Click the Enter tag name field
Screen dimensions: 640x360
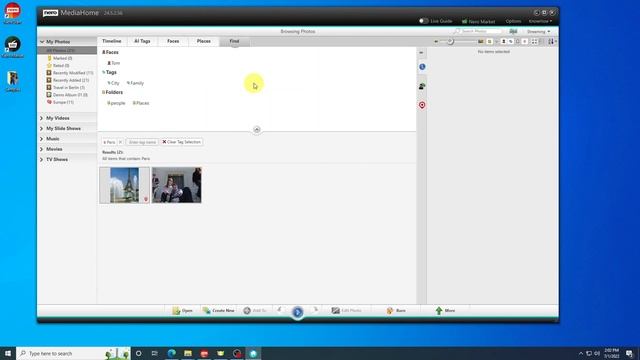click(142, 142)
